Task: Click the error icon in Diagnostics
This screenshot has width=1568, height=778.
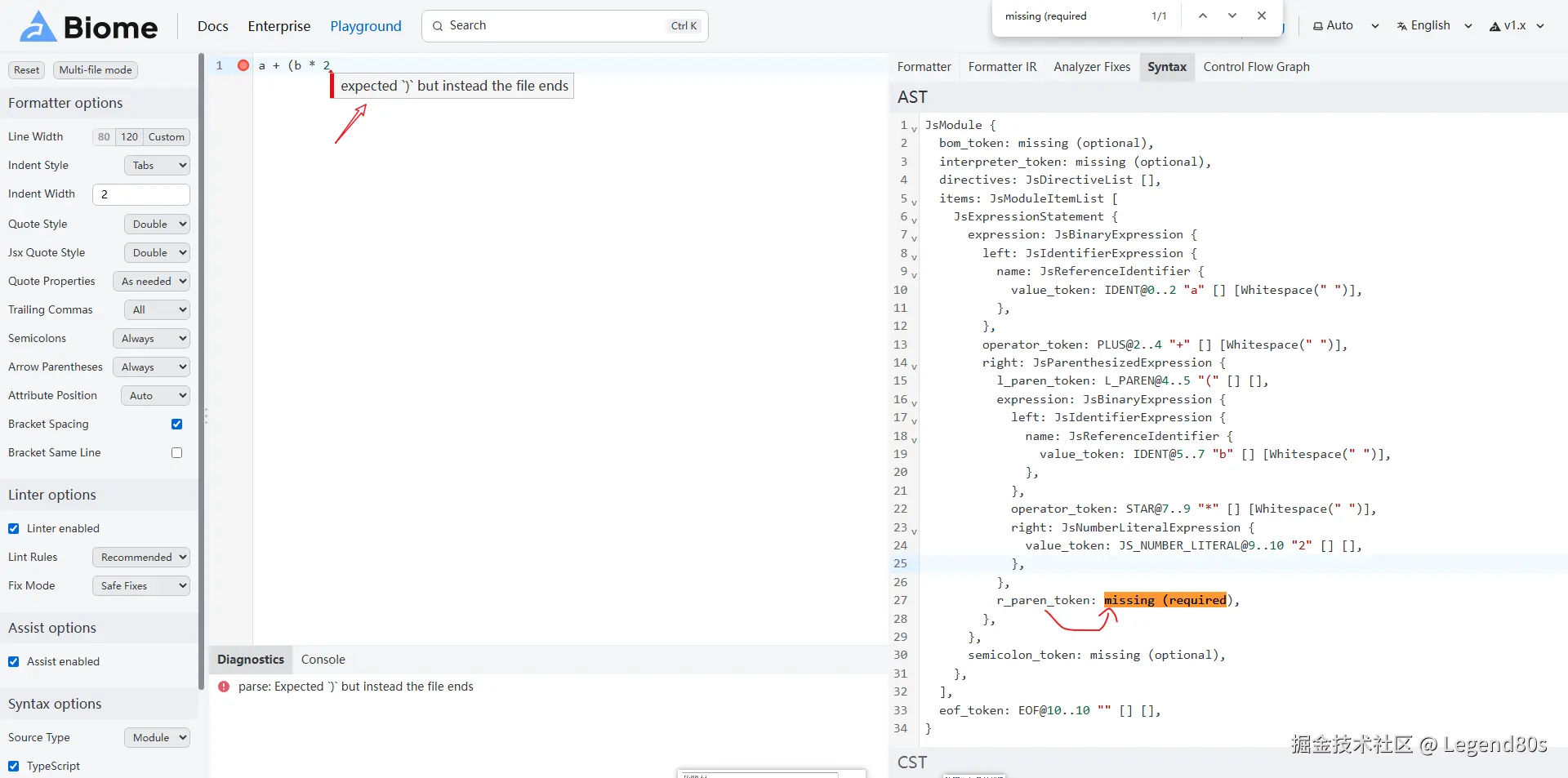Action: 224,687
